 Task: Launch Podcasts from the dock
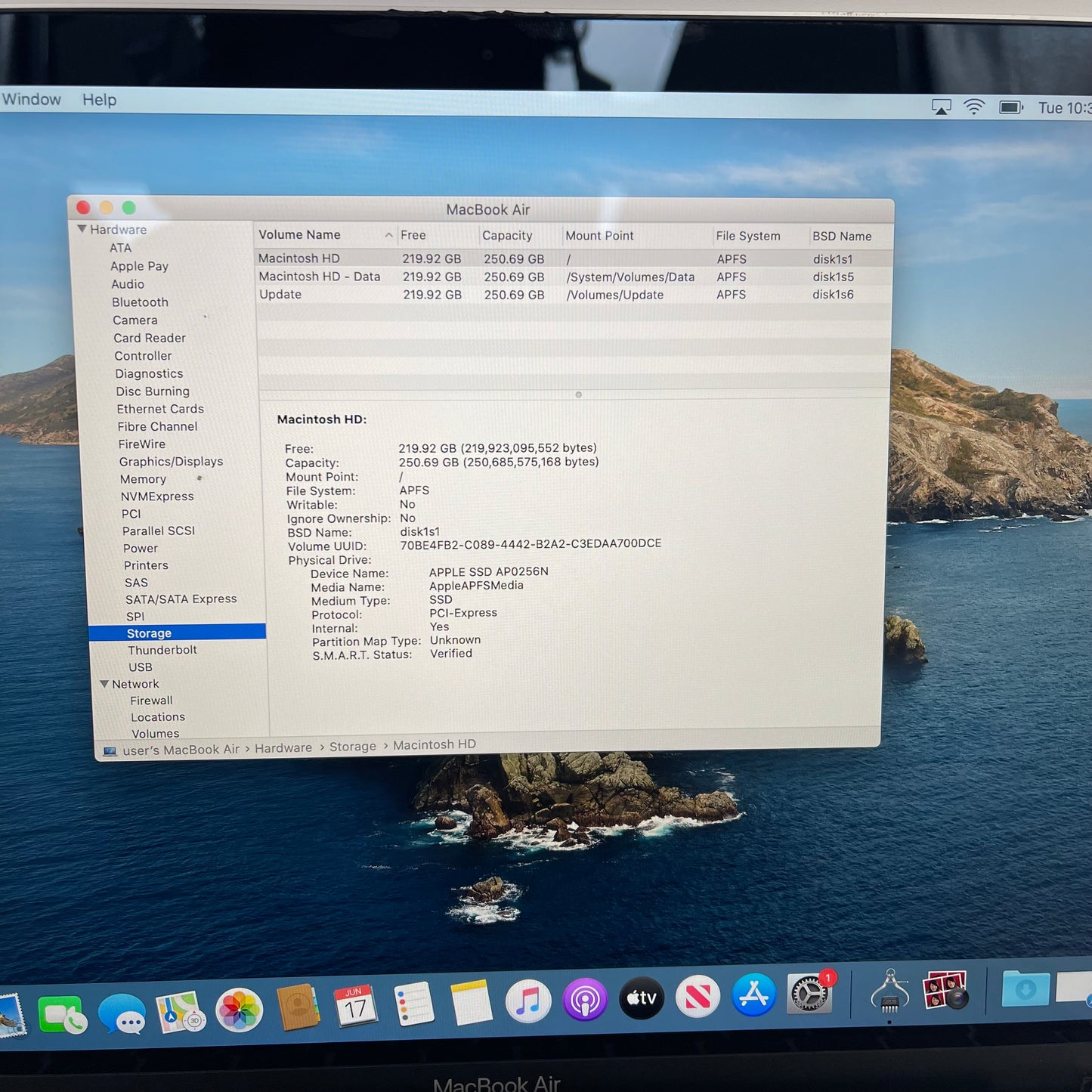pyautogui.click(x=584, y=1000)
